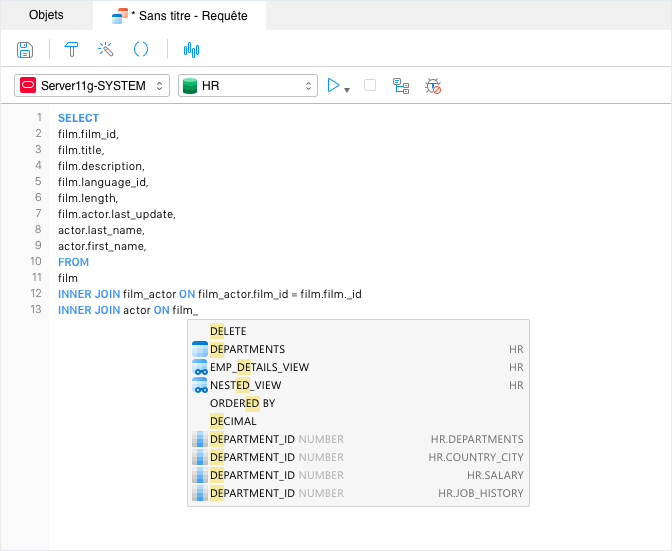The height and width of the screenshot is (551, 672).
Task: Pick DEPARTMENT_ID from HR.DEPARTMENTS
Action: click(358, 439)
